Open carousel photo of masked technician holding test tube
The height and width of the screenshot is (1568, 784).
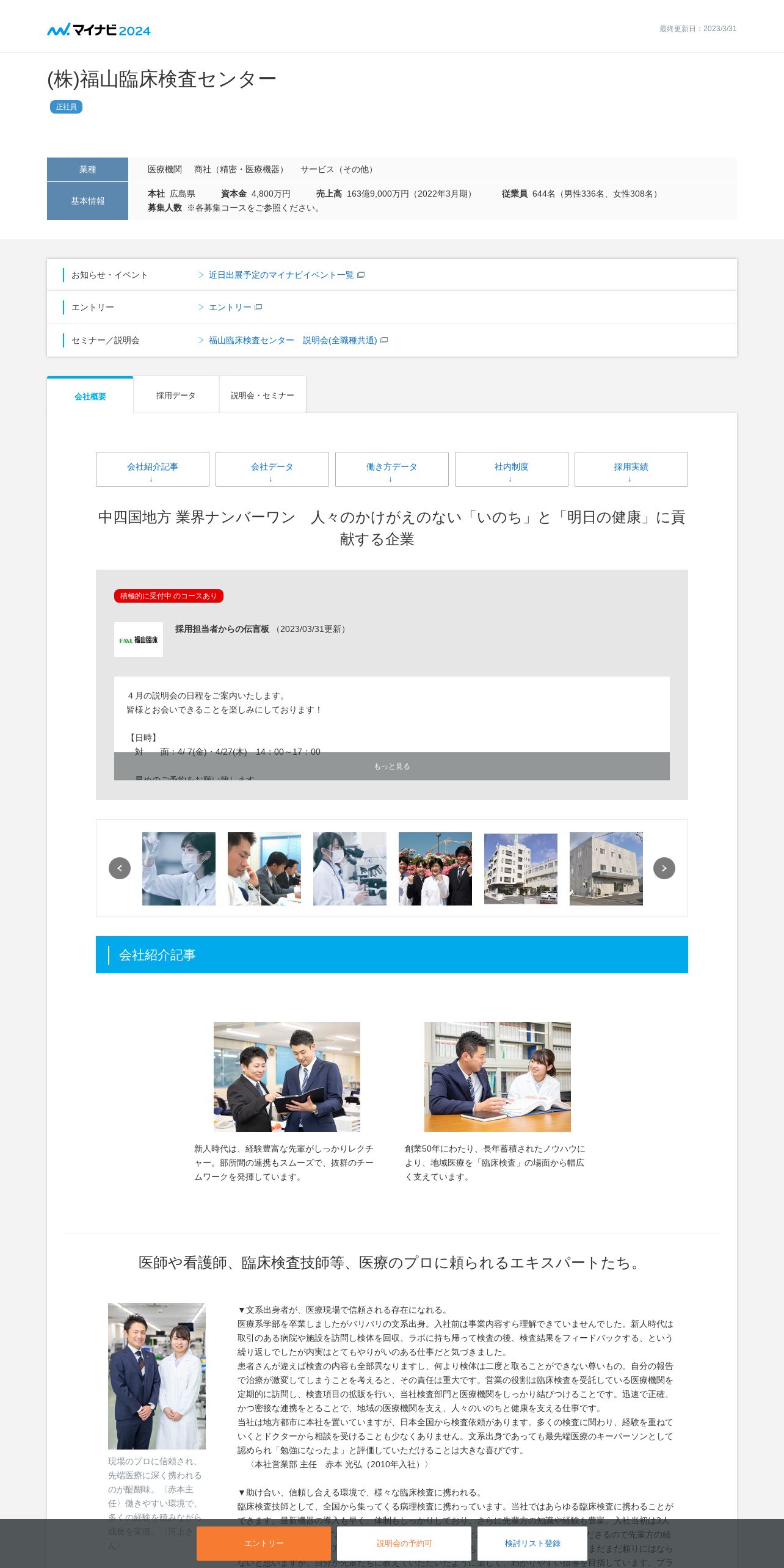[x=179, y=868]
